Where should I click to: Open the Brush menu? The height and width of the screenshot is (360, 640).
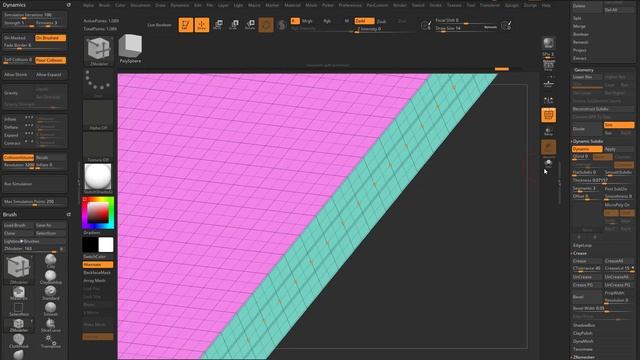[104, 5]
